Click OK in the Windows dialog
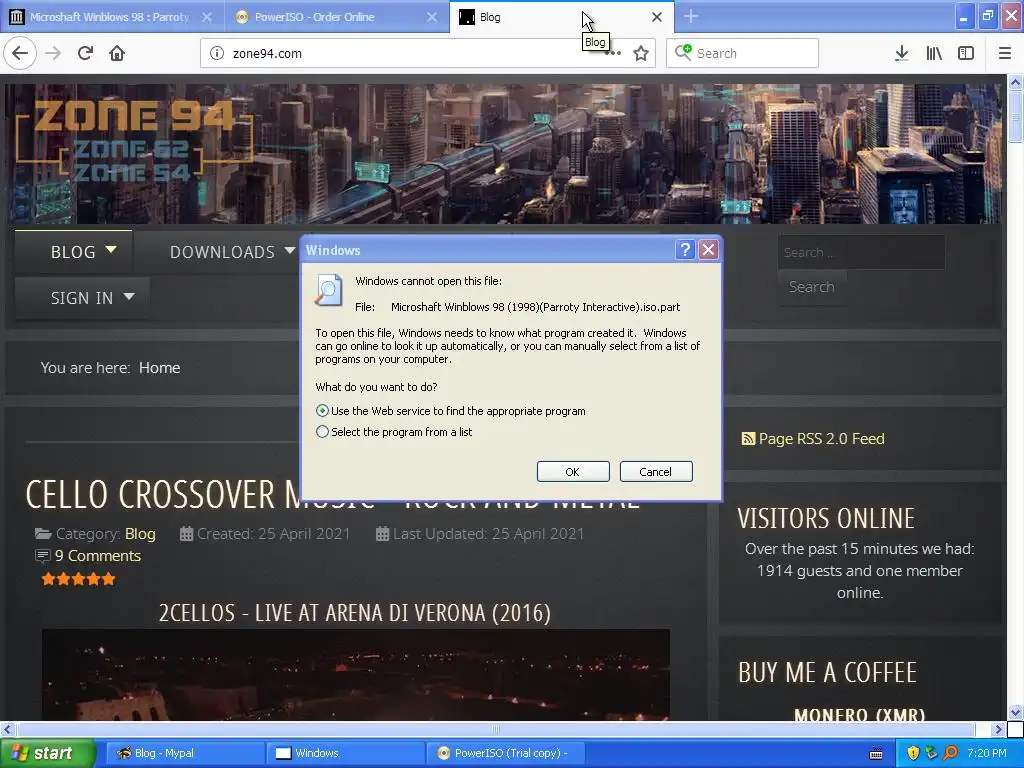Image resolution: width=1024 pixels, height=768 pixels. click(573, 472)
